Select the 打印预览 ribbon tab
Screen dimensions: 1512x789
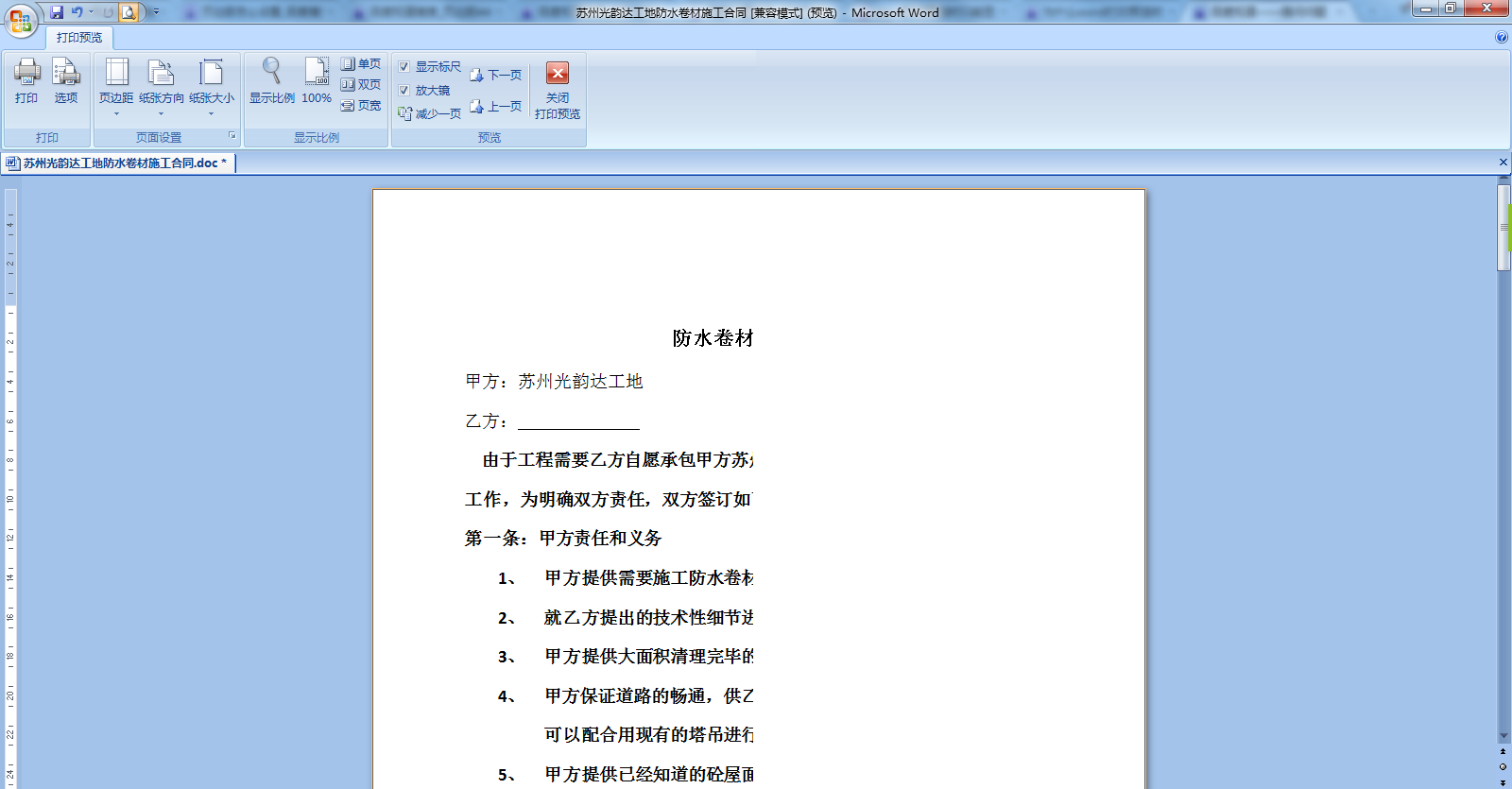(x=79, y=38)
